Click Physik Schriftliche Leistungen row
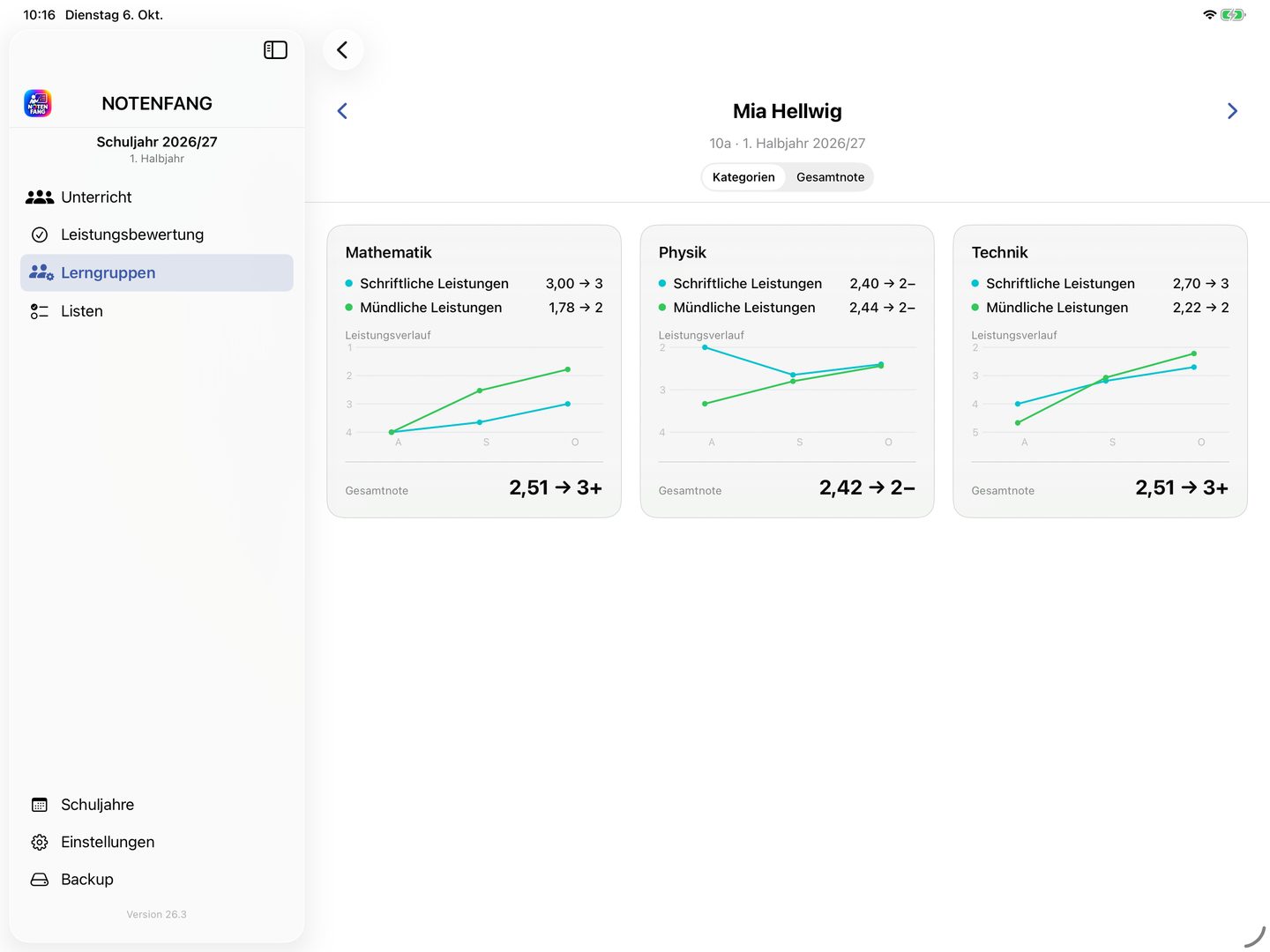The height and width of the screenshot is (952, 1270). point(787,284)
